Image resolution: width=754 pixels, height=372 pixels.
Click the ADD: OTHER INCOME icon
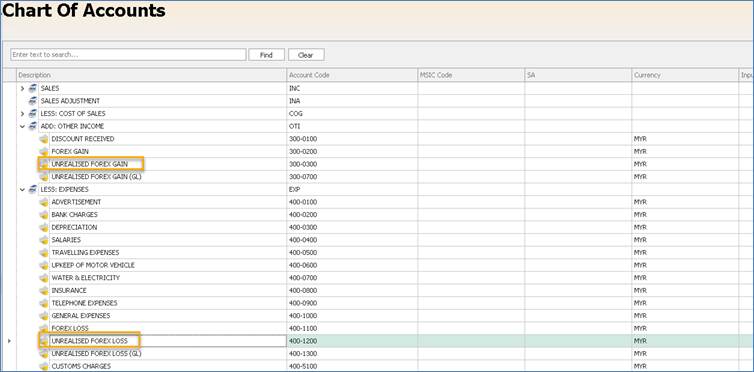click(x=33, y=126)
